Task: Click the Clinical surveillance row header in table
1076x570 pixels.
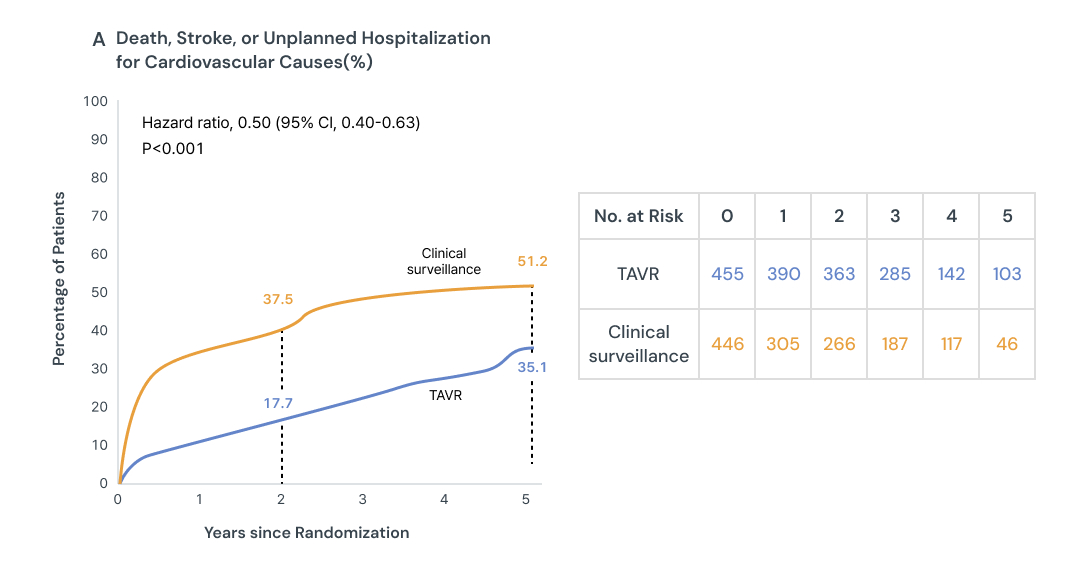Action: pyautogui.click(x=638, y=343)
